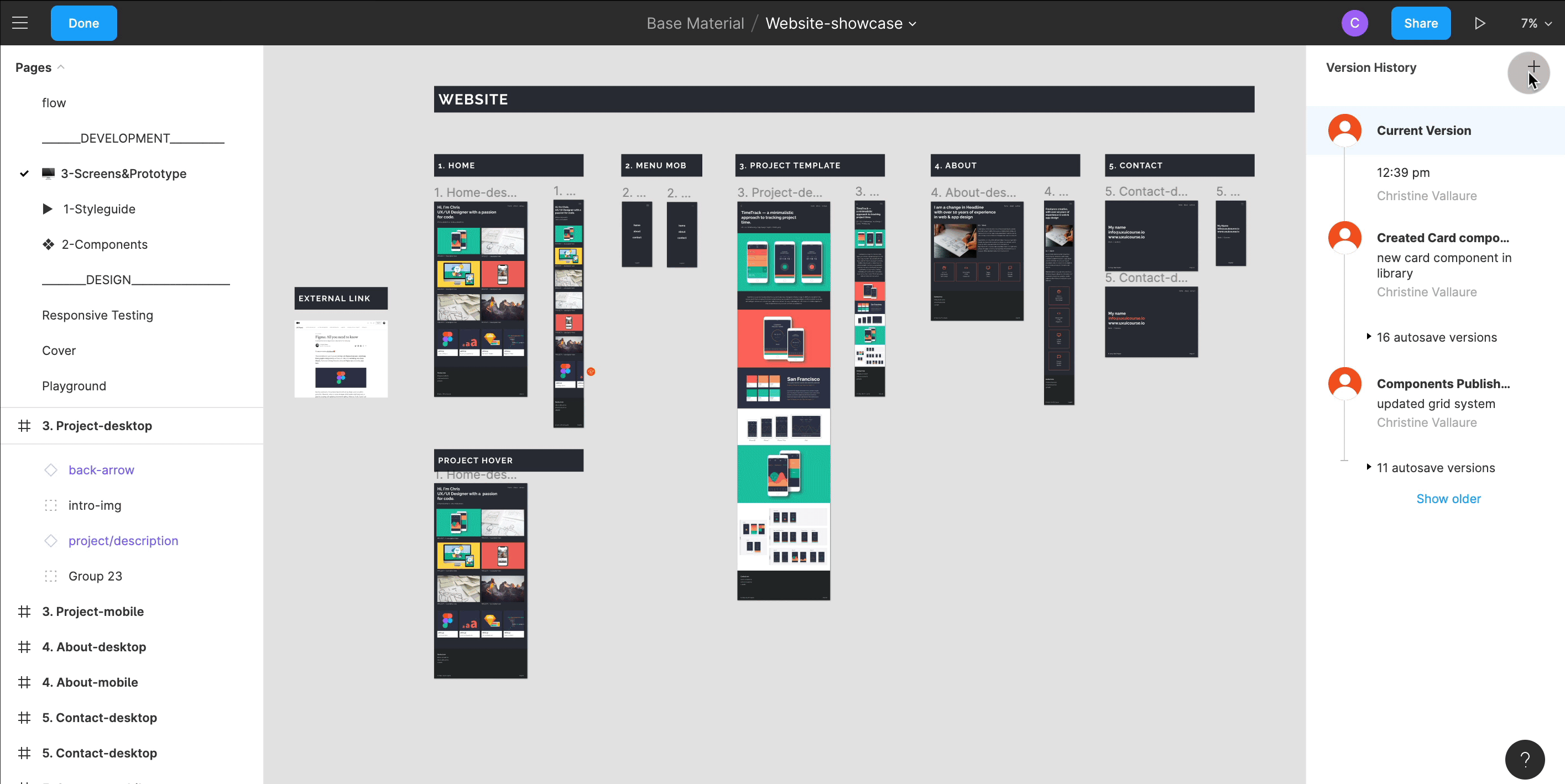1565x784 pixels.
Task: Click the Pages panel collapse toggle
Action: pyautogui.click(x=60, y=67)
